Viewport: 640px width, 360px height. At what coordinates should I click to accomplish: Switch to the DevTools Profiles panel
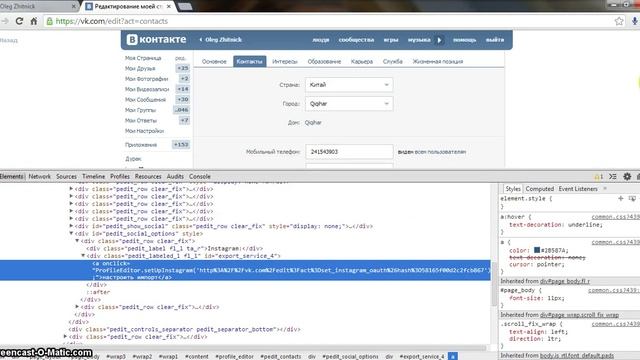point(120,176)
